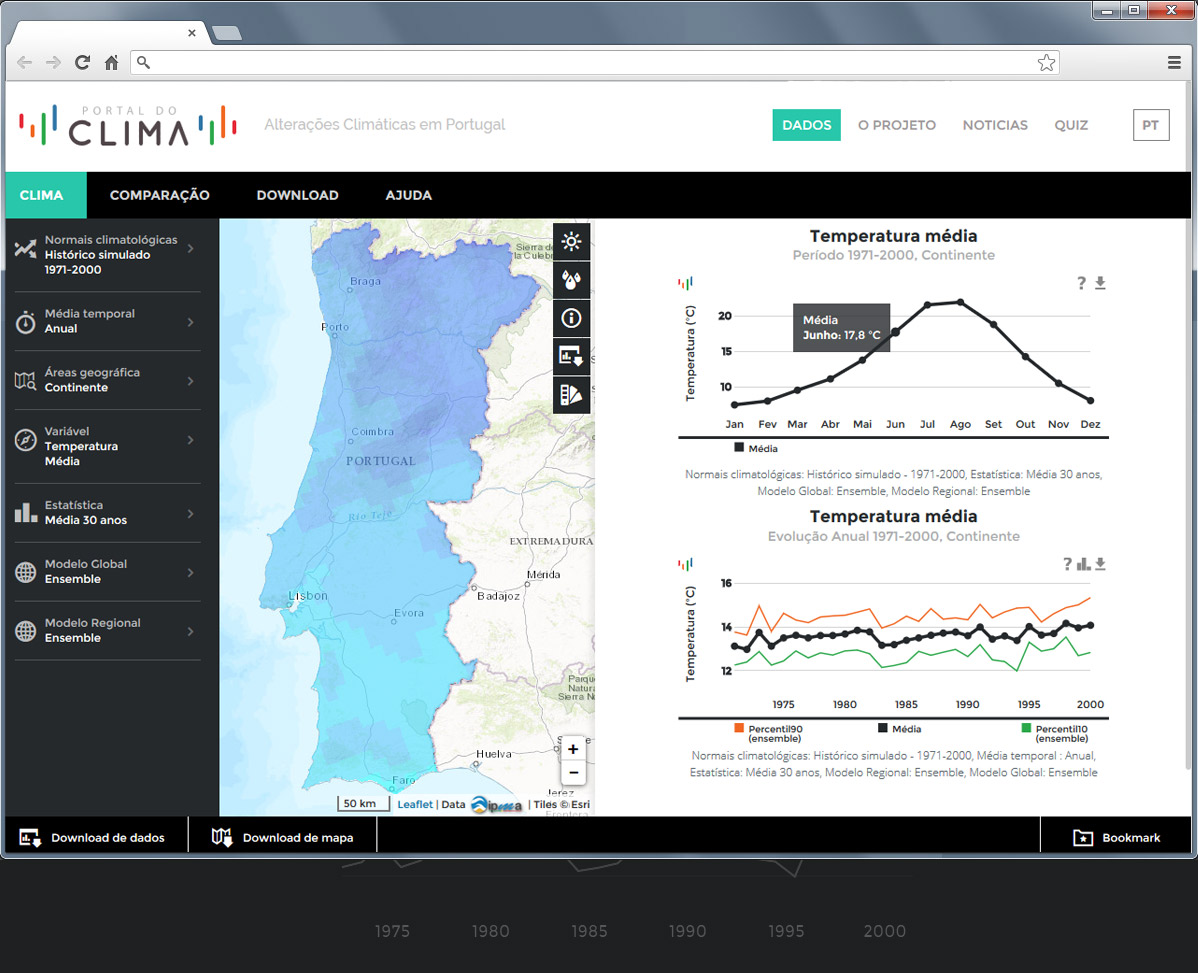
Task: Switch to the Comparação tab
Action: coord(159,195)
